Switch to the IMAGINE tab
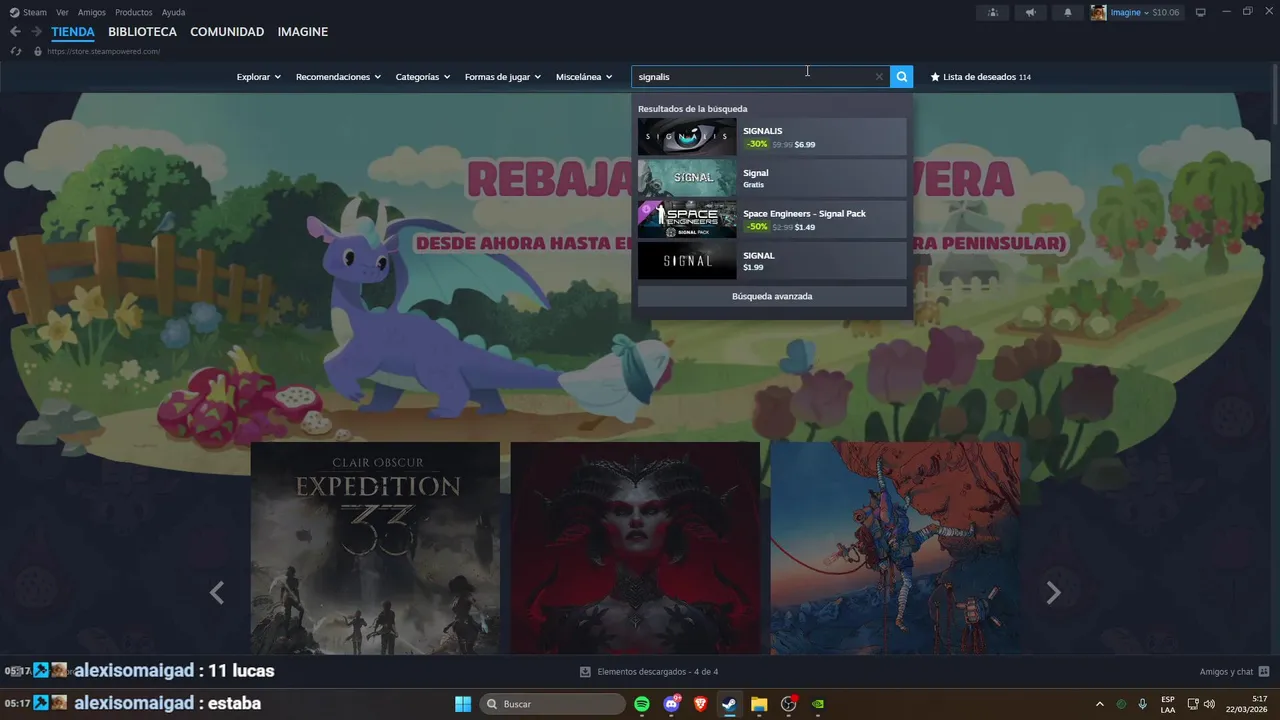This screenshot has height=720, width=1280. [303, 32]
